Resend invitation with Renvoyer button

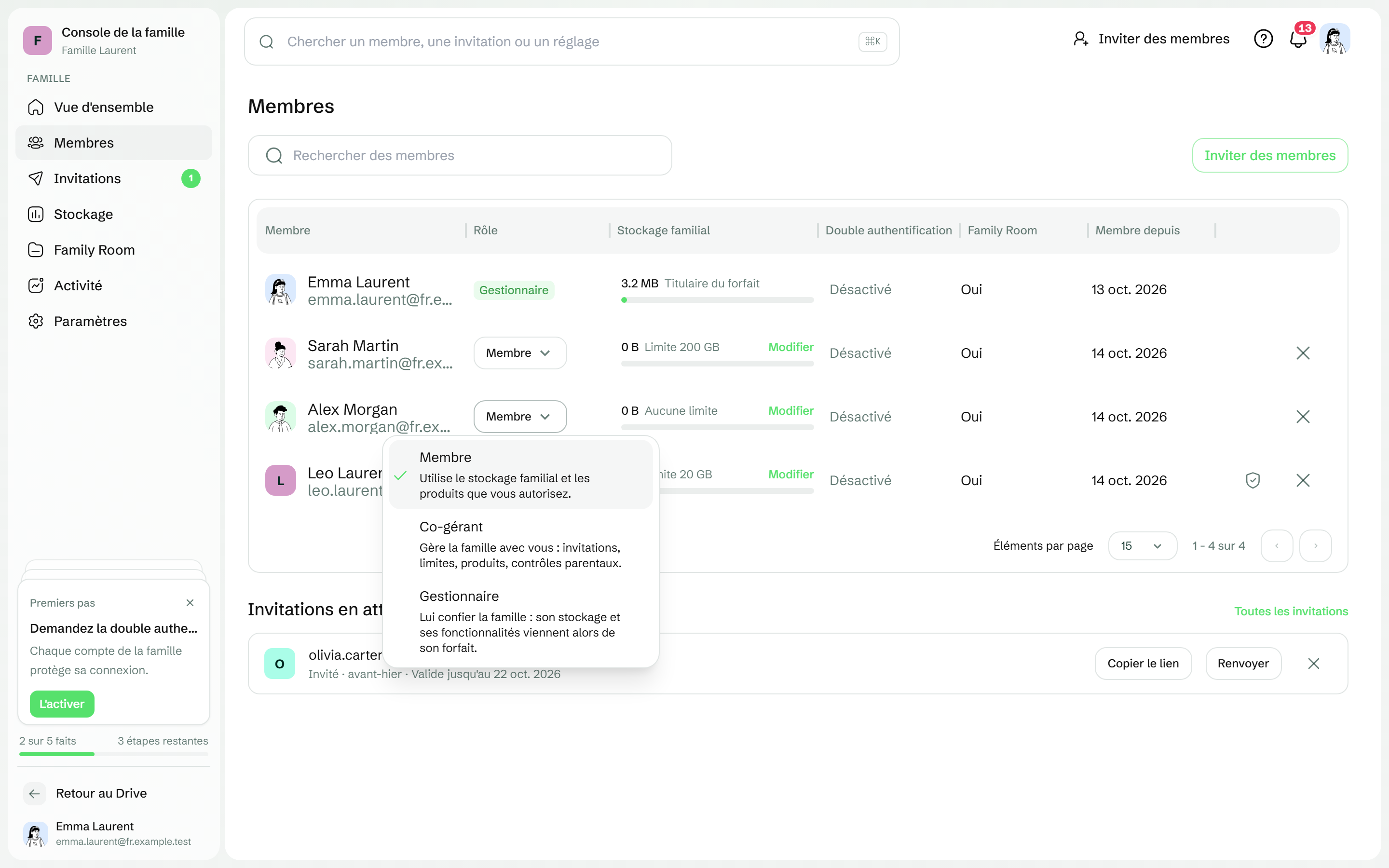(x=1243, y=664)
